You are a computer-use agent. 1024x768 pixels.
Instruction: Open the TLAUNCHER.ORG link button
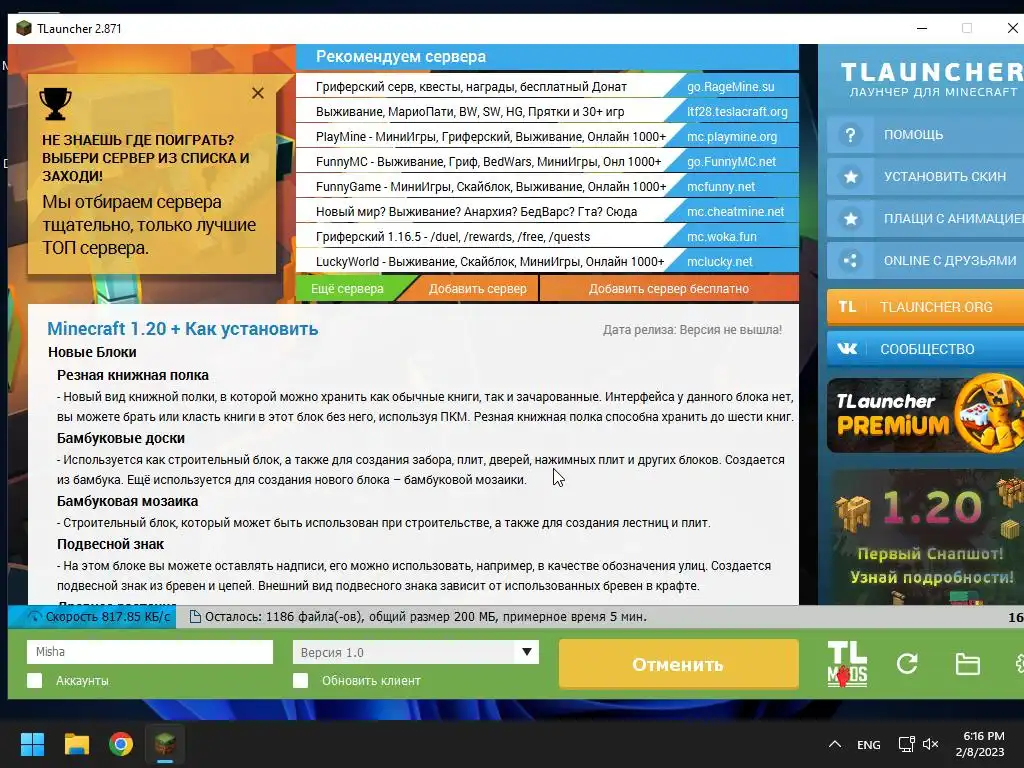click(x=925, y=307)
